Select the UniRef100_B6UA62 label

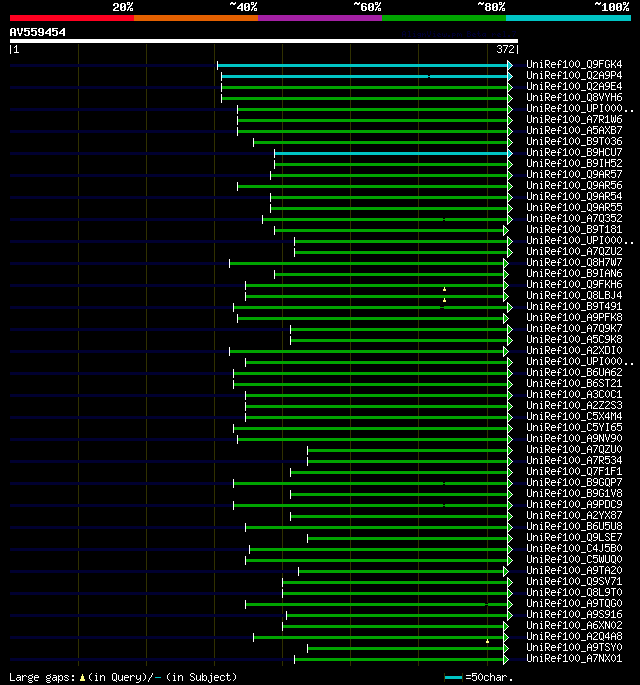(574, 373)
